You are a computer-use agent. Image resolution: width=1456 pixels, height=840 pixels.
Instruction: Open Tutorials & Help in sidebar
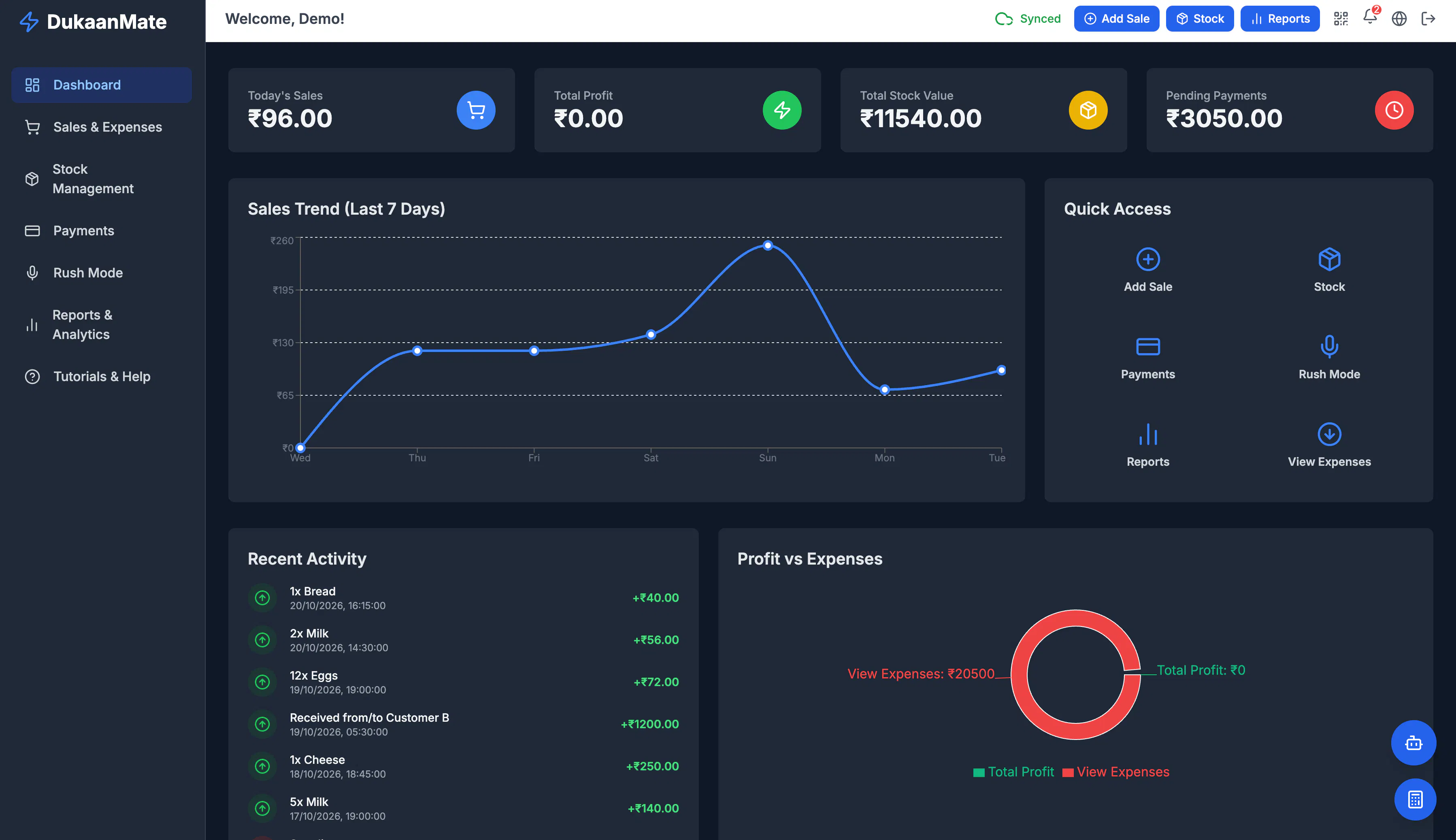(102, 377)
